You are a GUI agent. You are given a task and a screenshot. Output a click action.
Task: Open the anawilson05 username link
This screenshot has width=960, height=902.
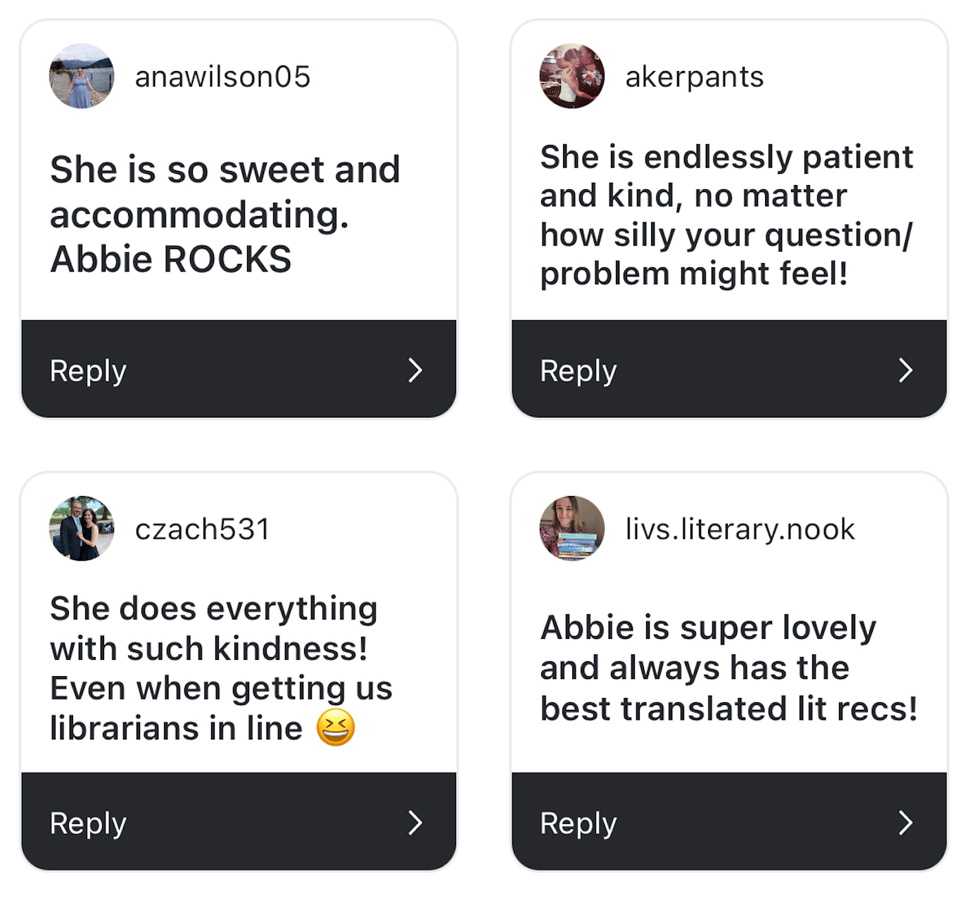click(x=222, y=77)
